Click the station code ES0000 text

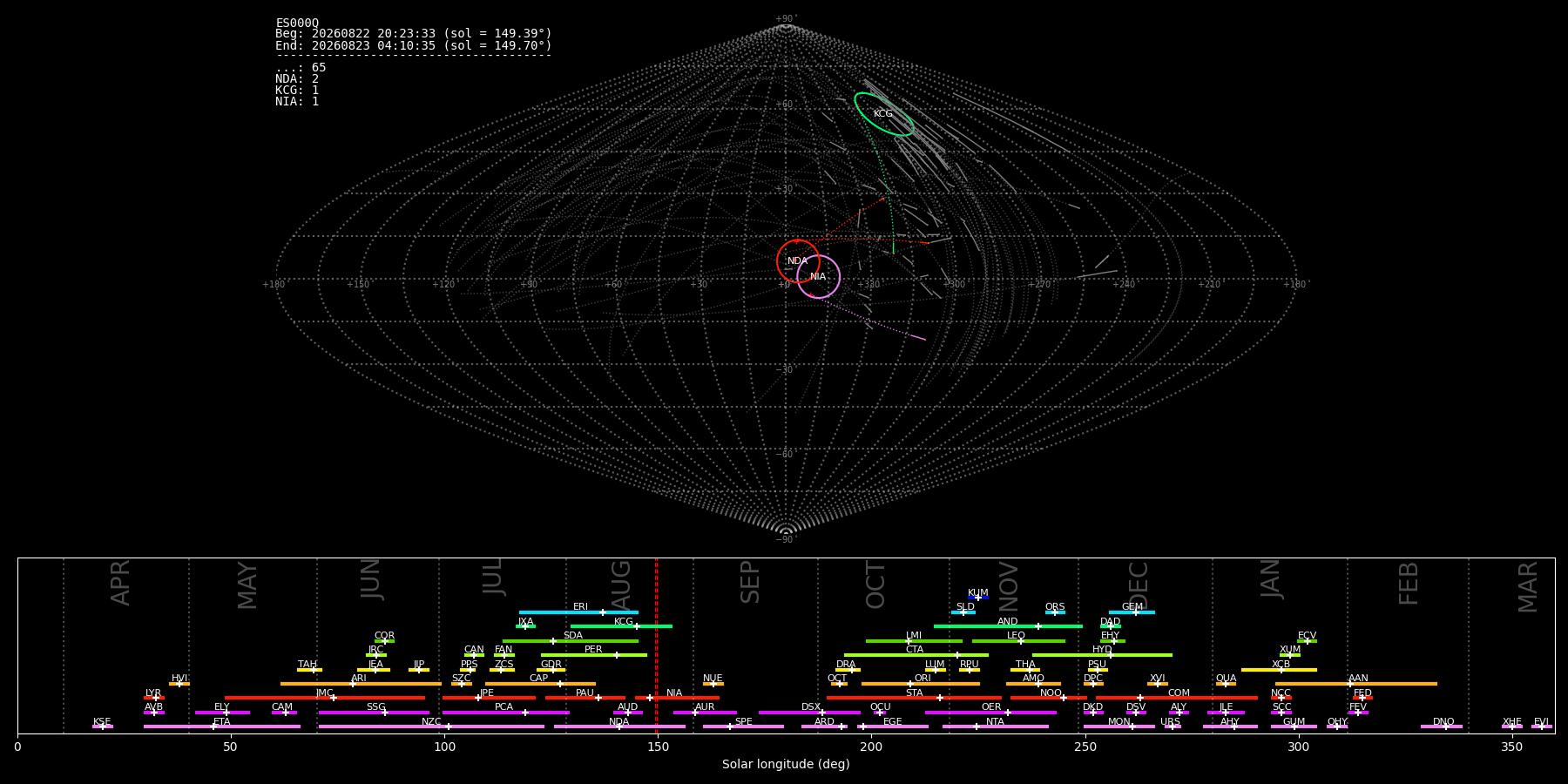tap(297, 24)
